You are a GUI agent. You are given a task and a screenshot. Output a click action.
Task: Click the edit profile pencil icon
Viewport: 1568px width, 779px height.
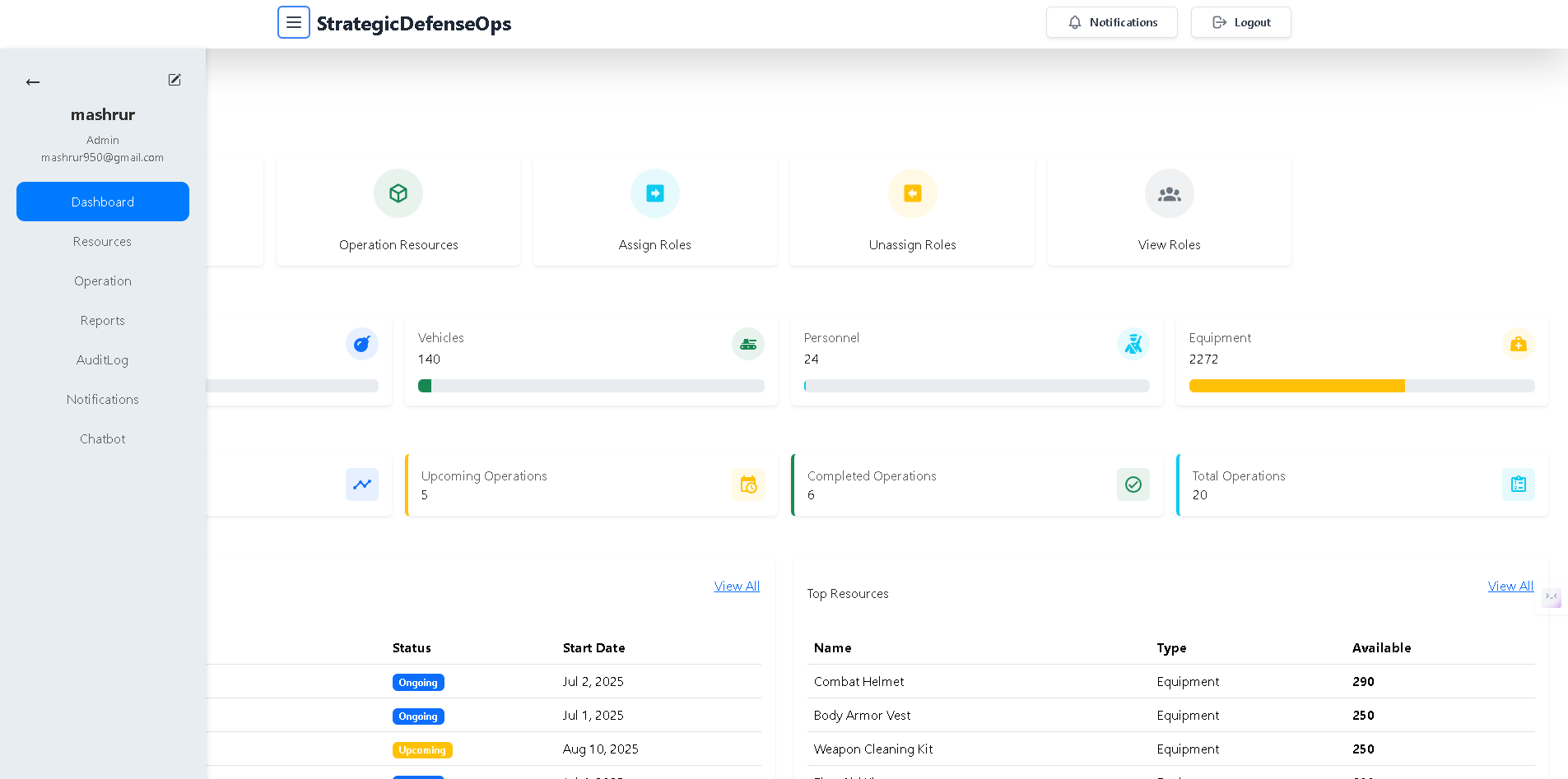pos(174,80)
